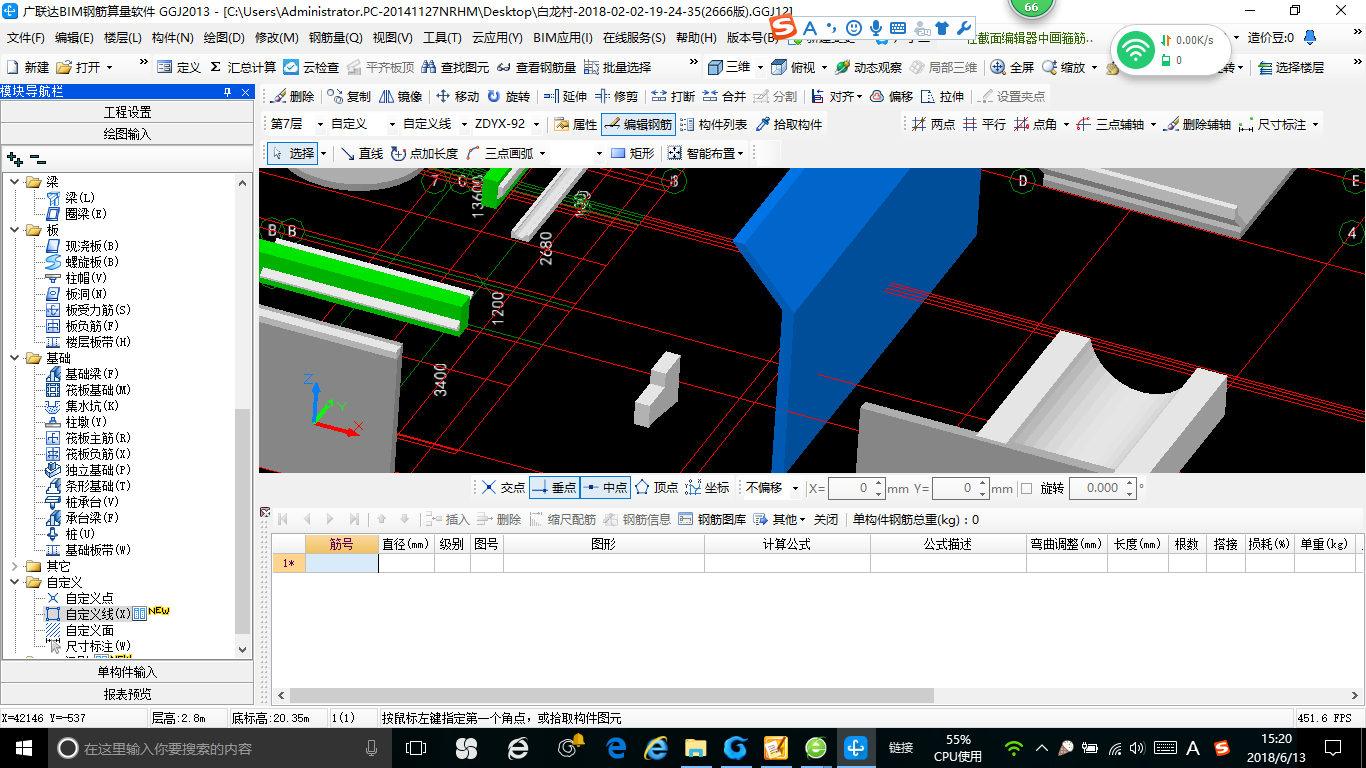Image resolution: width=1366 pixels, height=768 pixels.
Task: Click 关闭 in rebar editor toolbar
Action: 826,519
